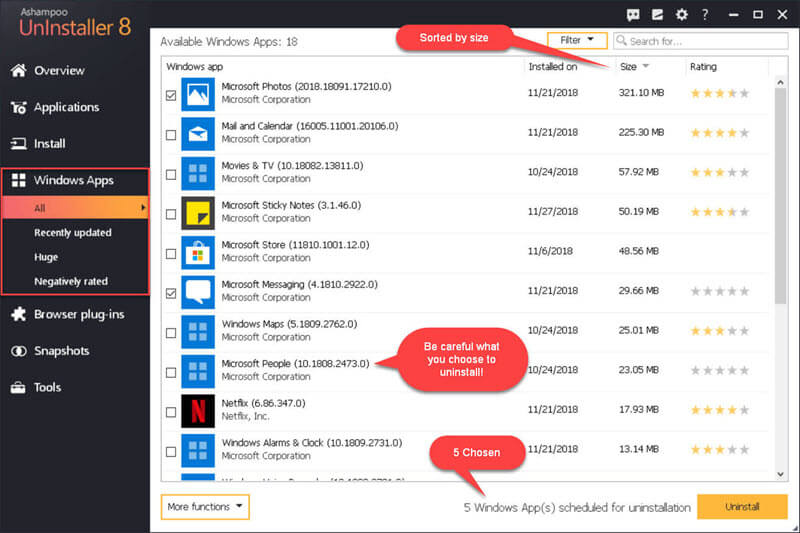This screenshot has width=800, height=533.
Task: Rate Microsoft Messaging with stars
Action: click(719, 291)
